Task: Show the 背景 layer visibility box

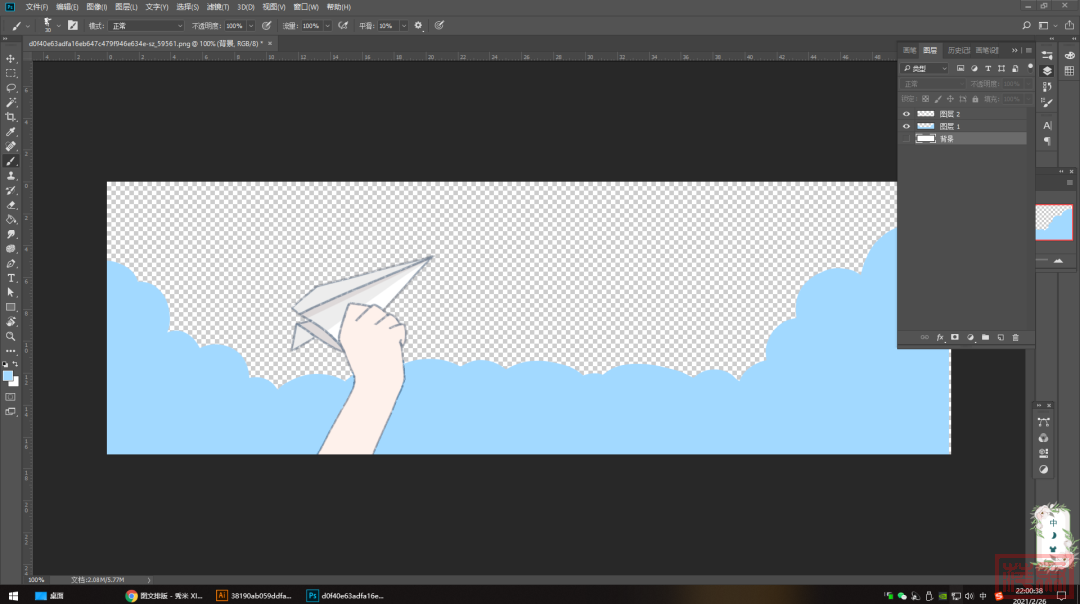Action: tap(906, 139)
